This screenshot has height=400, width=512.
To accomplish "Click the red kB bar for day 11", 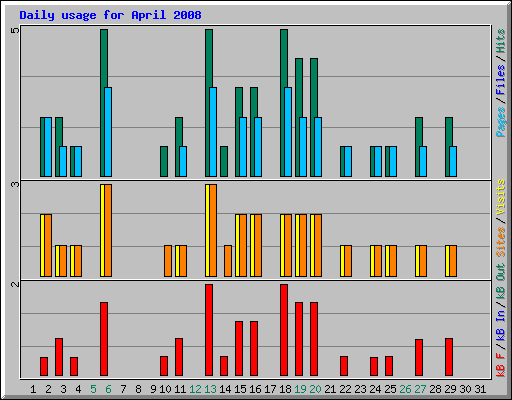I will click(179, 357).
